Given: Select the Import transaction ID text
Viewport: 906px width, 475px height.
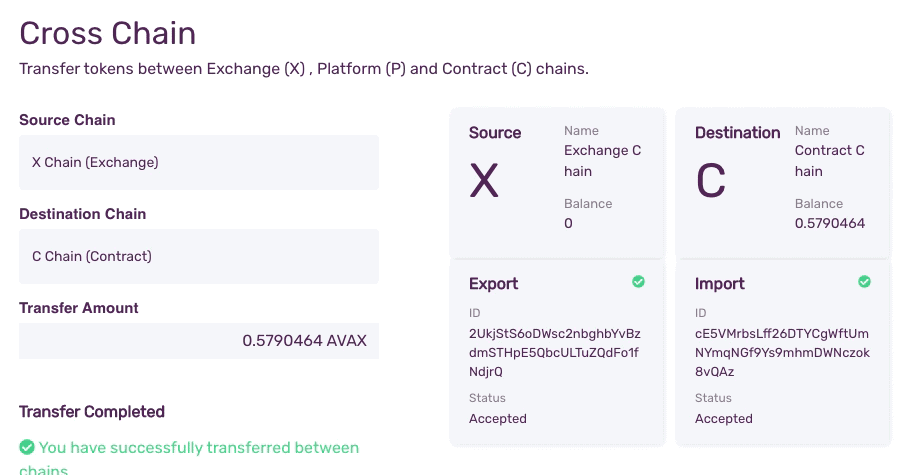Looking at the screenshot, I should 782,352.
